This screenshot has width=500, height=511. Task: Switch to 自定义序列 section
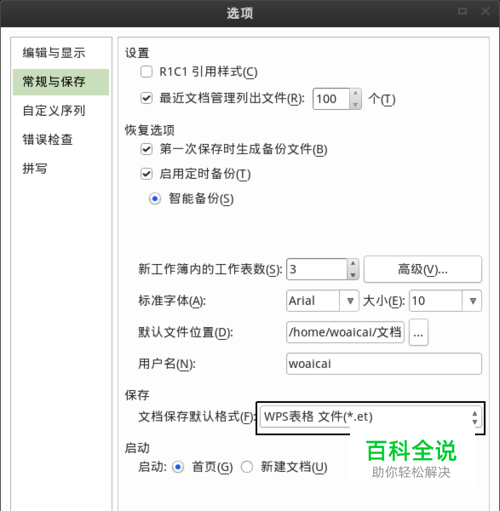(x=54, y=111)
